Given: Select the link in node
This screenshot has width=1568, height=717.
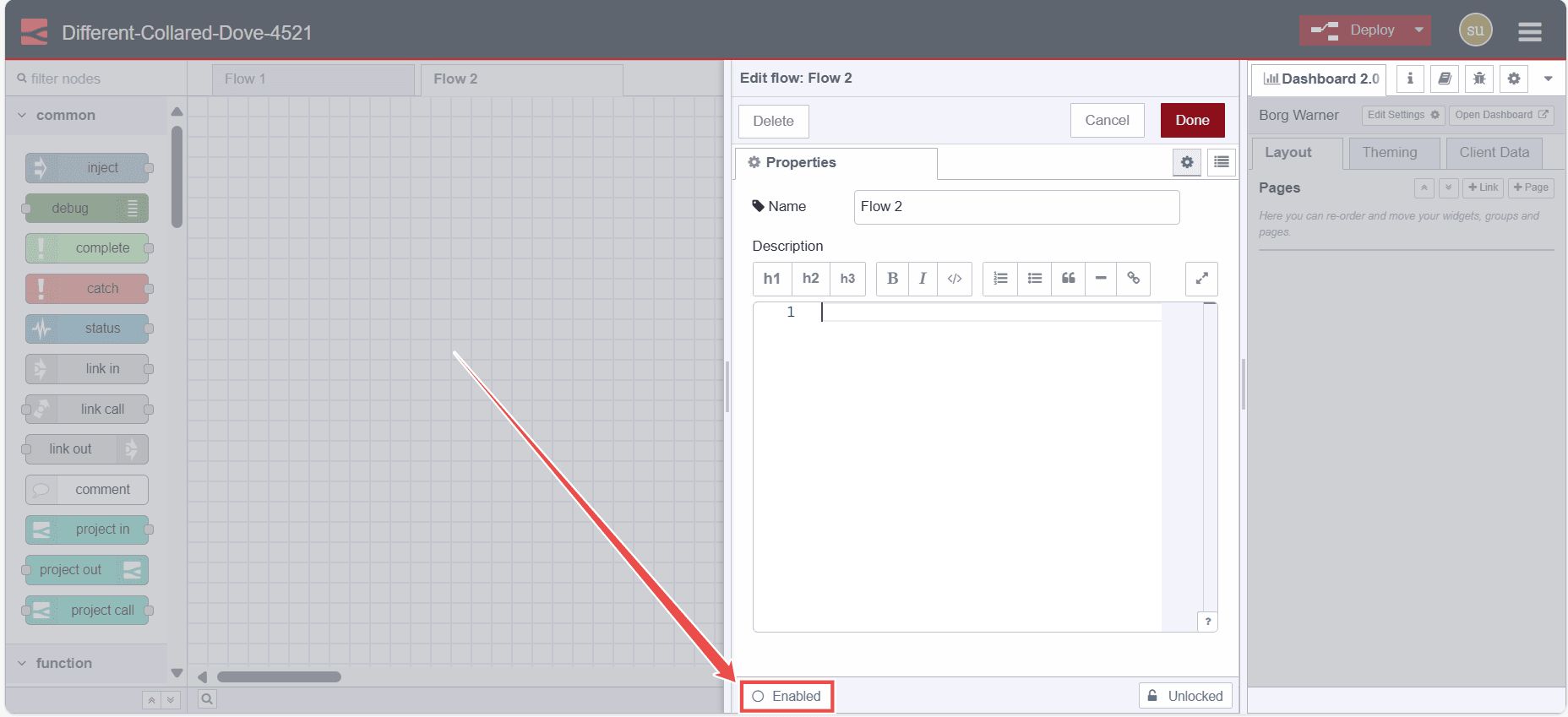Looking at the screenshot, I should point(87,369).
